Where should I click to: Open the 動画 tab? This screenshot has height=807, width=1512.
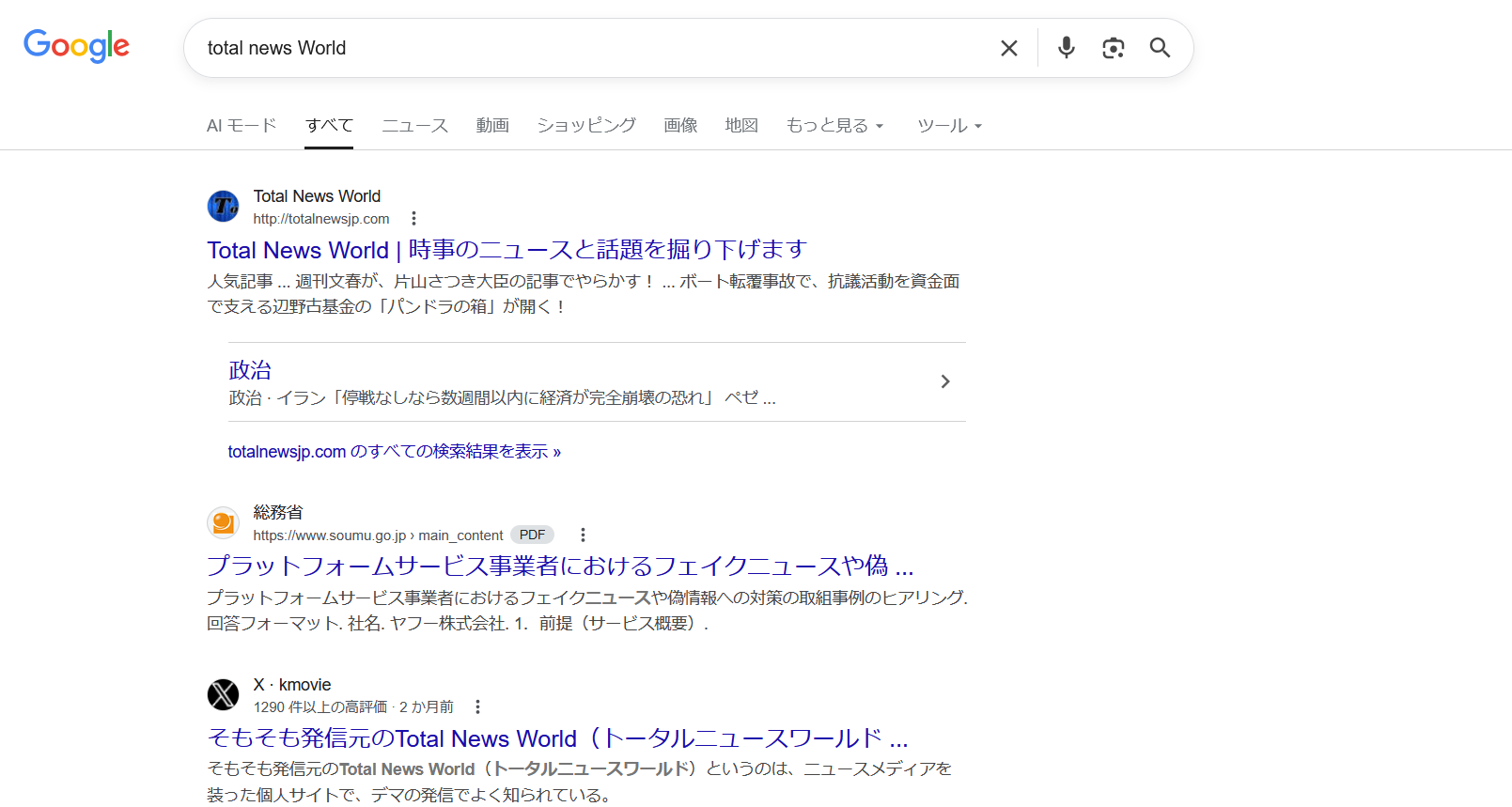coord(492,126)
